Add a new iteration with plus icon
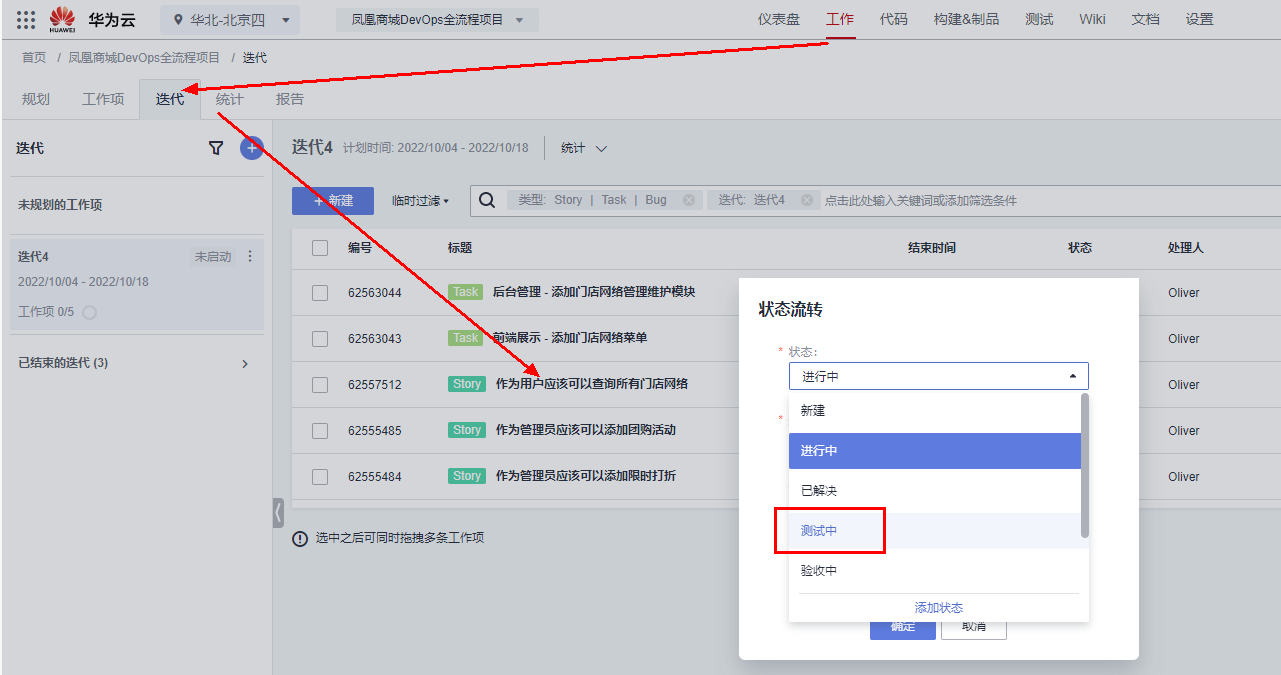The image size is (1281, 675). click(251, 148)
